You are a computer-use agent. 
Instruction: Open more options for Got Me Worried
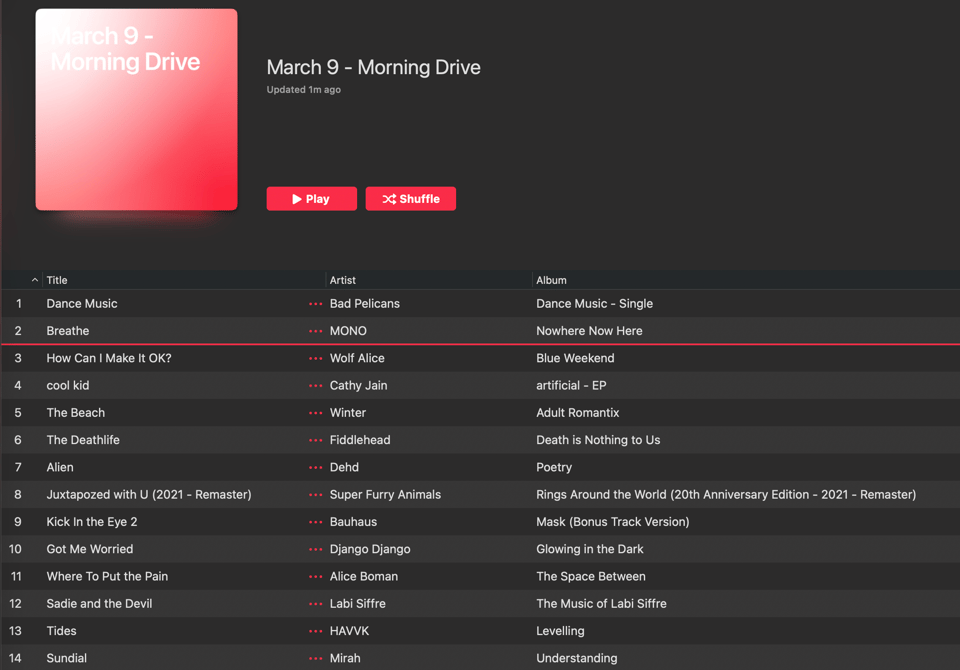click(x=316, y=549)
